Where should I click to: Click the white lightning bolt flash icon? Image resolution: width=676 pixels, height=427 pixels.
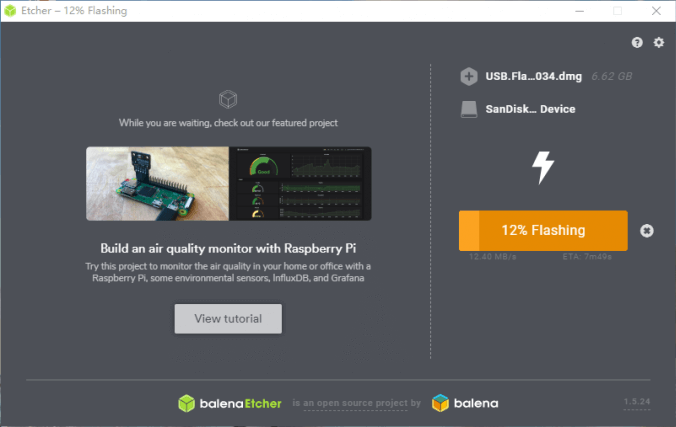543,167
